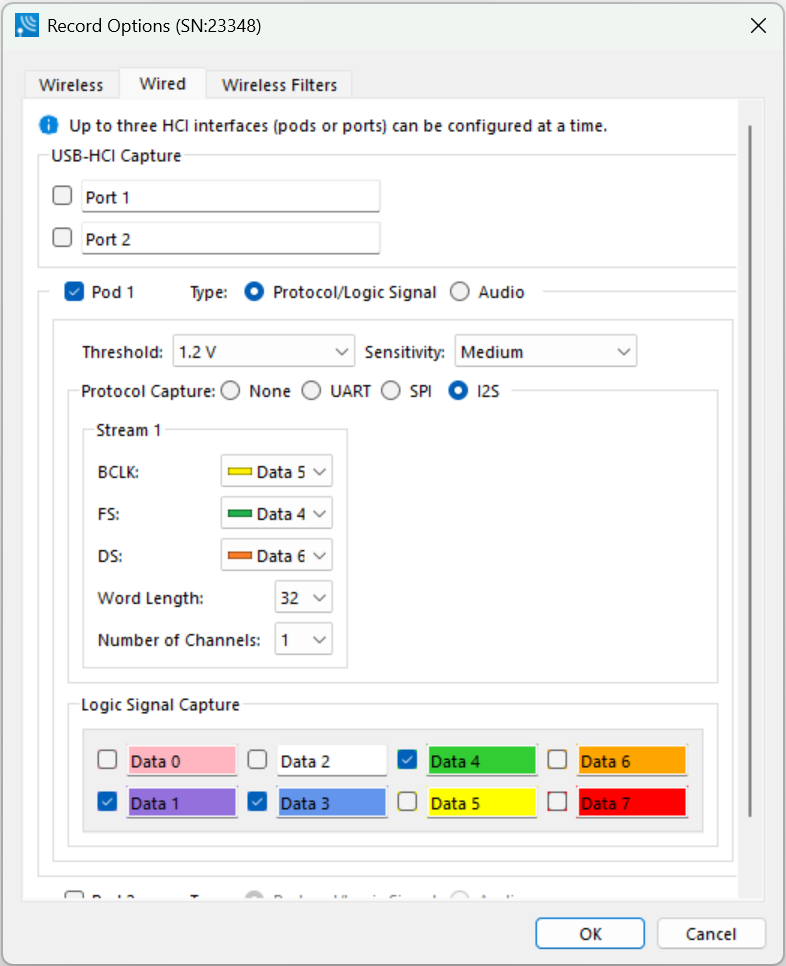Close the Record Options dialog
The width and height of the screenshot is (786, 966).
click(x=758, y=25)
